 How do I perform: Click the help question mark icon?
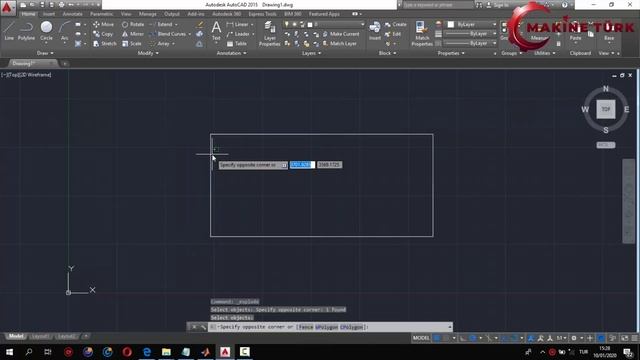point(564,5)
